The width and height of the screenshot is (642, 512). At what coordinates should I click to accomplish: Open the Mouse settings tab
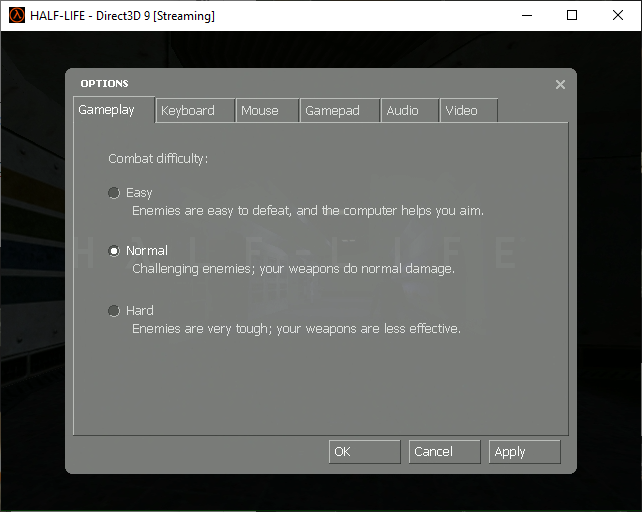click(267, 111)
